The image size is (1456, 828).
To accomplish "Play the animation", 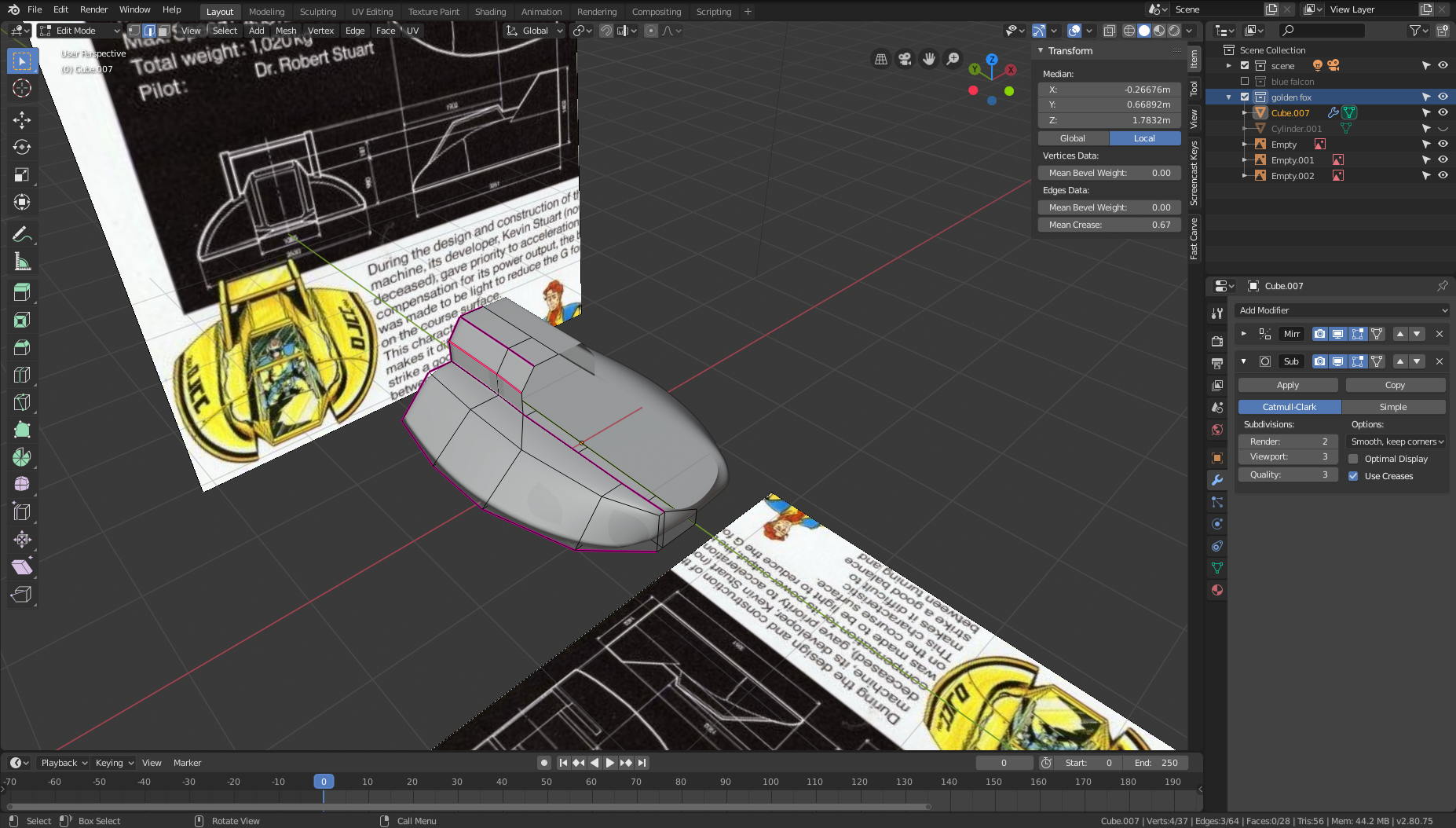I will [x=610, y=763].
